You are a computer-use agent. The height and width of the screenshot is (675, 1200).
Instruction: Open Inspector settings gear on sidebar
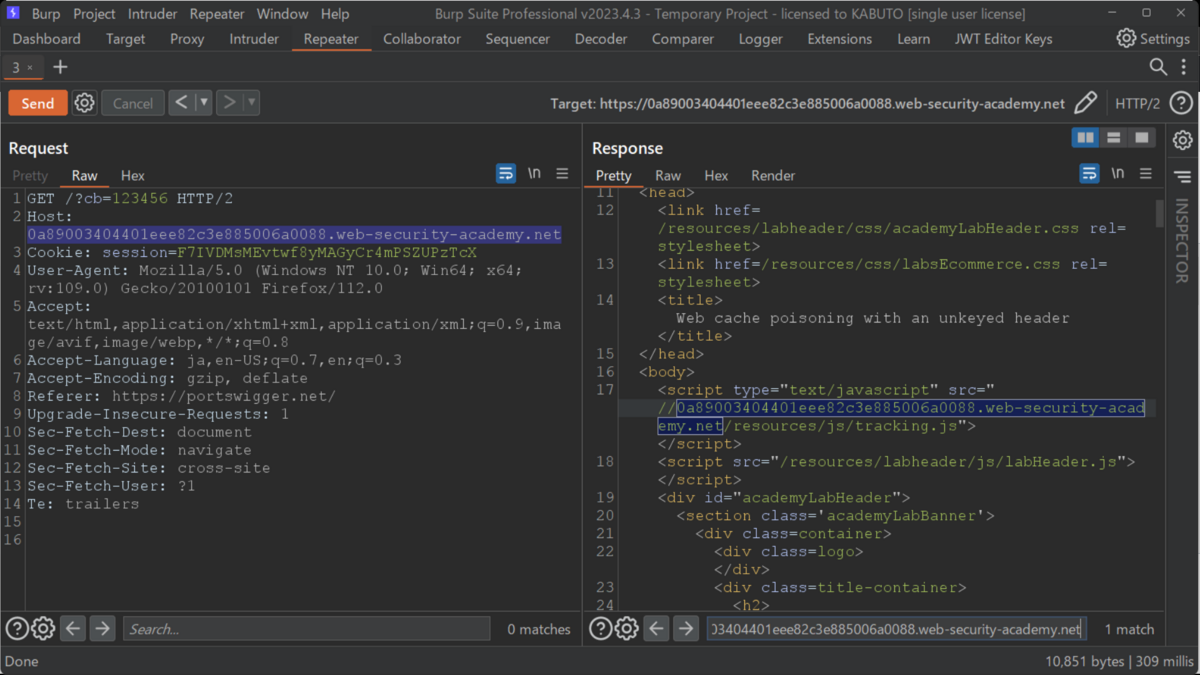click(1183, 140)
